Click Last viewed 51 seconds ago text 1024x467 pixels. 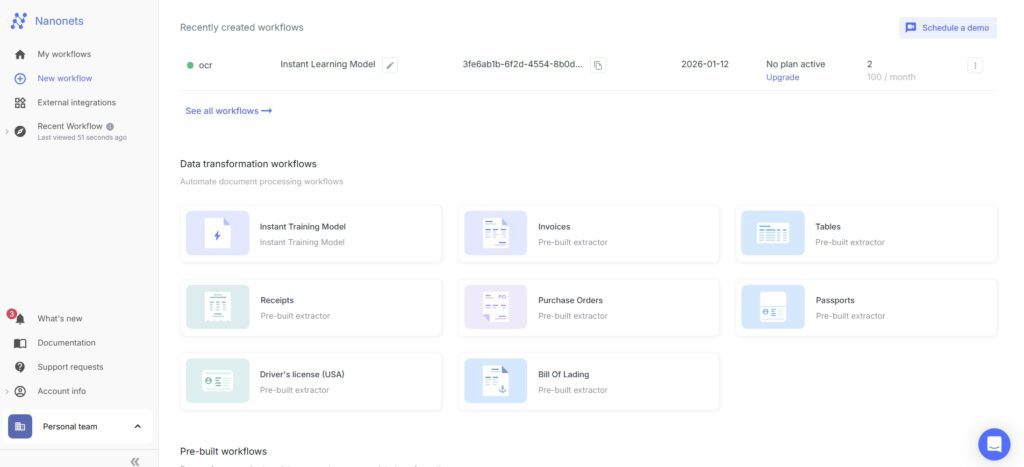[82, 138]
